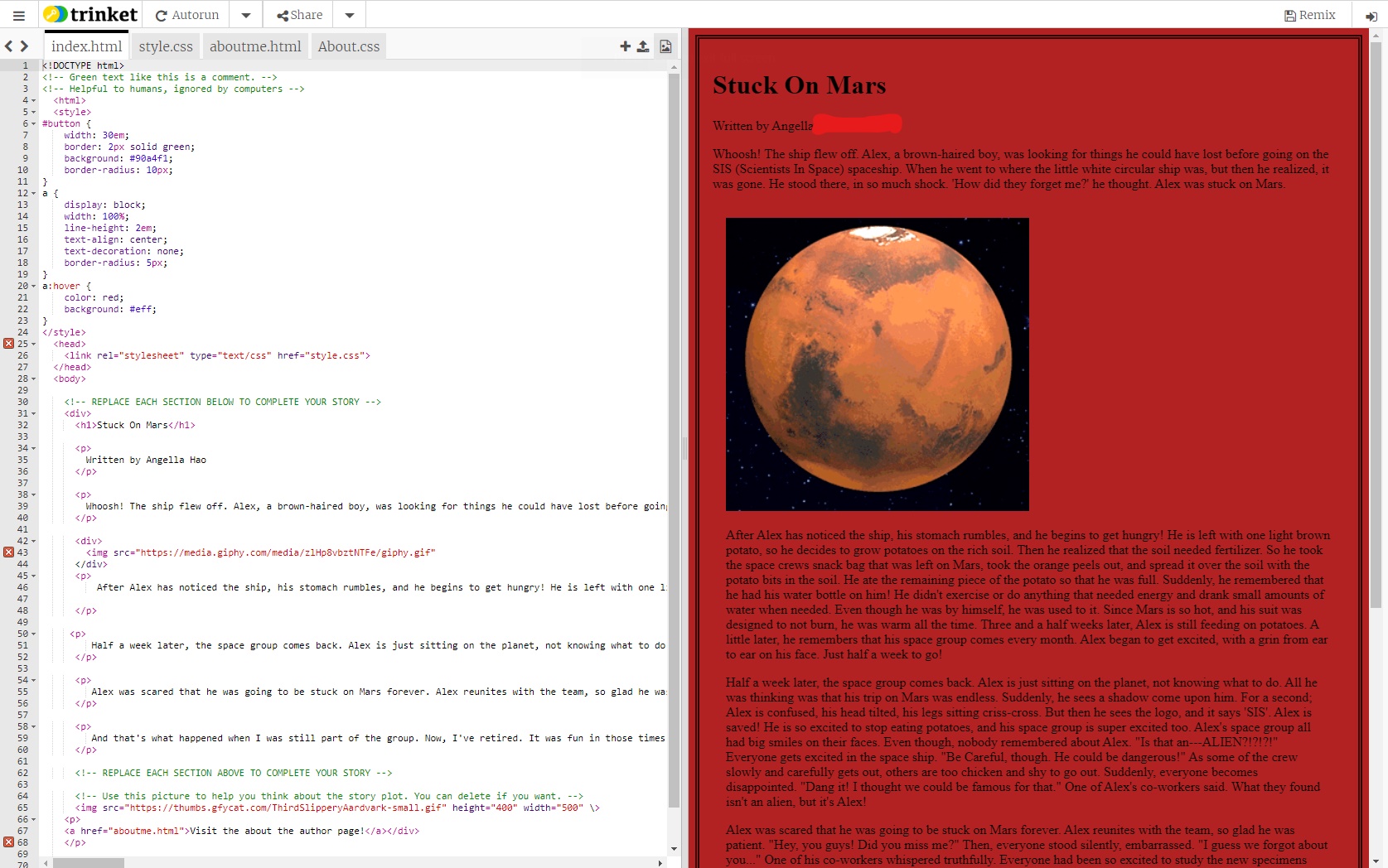This screenshot has height=868, width=1388.
Task: Click the 'Visit the about the author page' link
Action: 273,831
